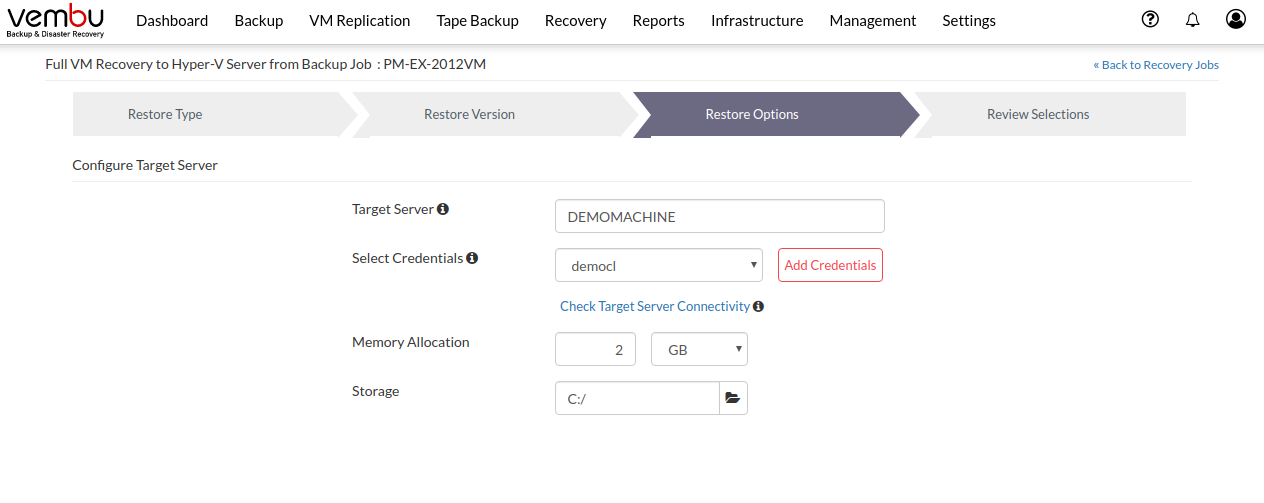The image size is (1264, 503).
Task: Follow the Back to Recovery Jobs link
Action: [x=1156, y=65]
